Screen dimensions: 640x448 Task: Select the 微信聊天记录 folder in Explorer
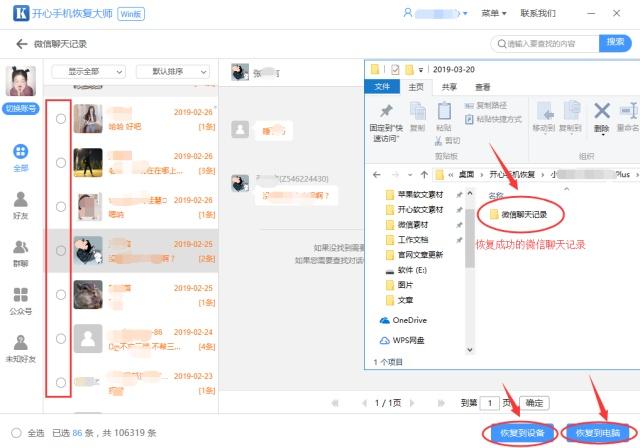pyautogui.click(x=519, y=215)
